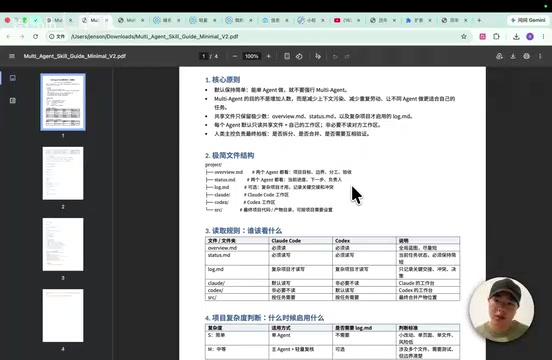Click the 100% zoom level field
Viewport: 552px width, 360px height.
(252, 56)
